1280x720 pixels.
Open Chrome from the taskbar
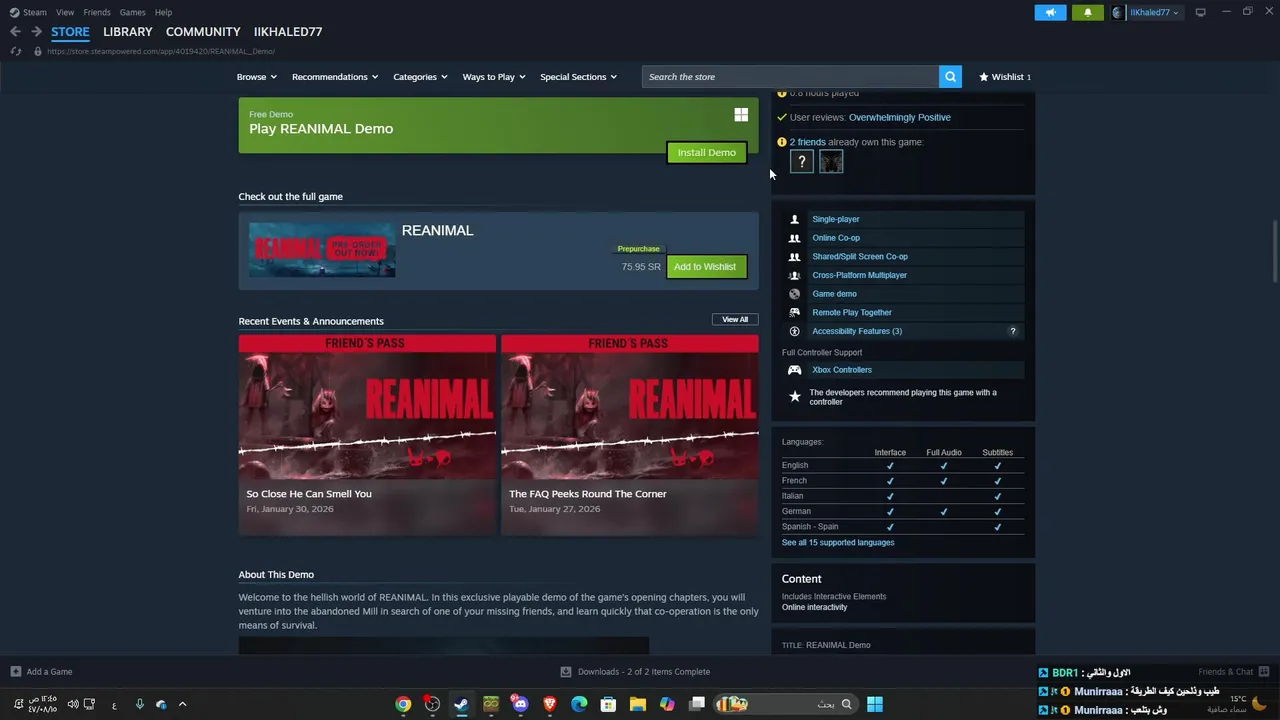[403, 704]
